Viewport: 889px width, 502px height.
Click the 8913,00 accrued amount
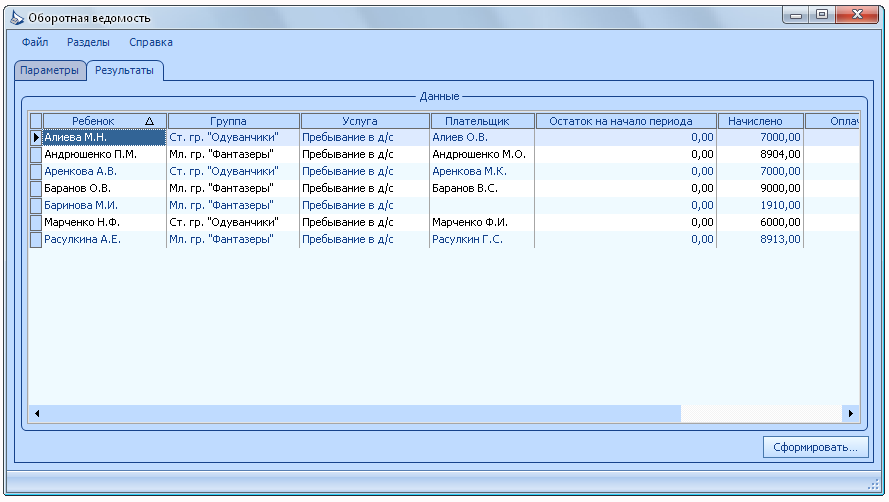click(760, 239)
